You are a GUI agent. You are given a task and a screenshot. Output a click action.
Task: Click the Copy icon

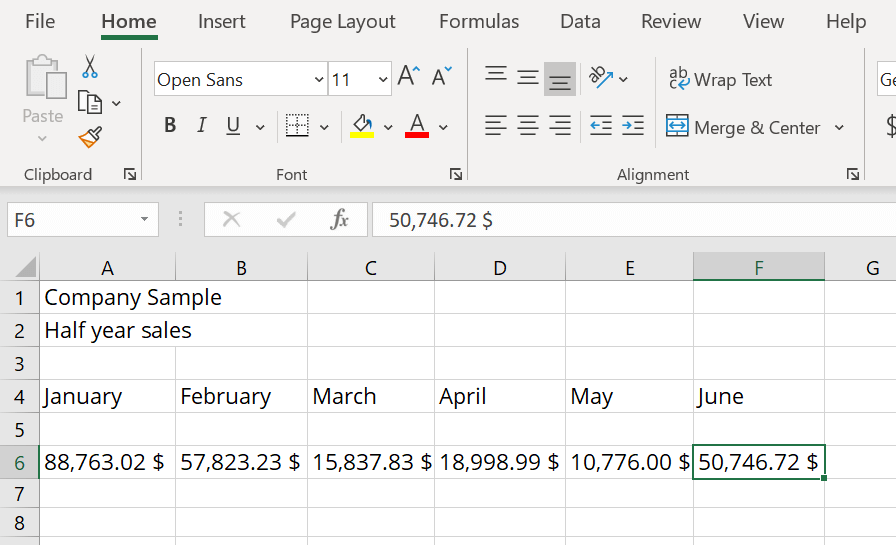click(90, 103)
